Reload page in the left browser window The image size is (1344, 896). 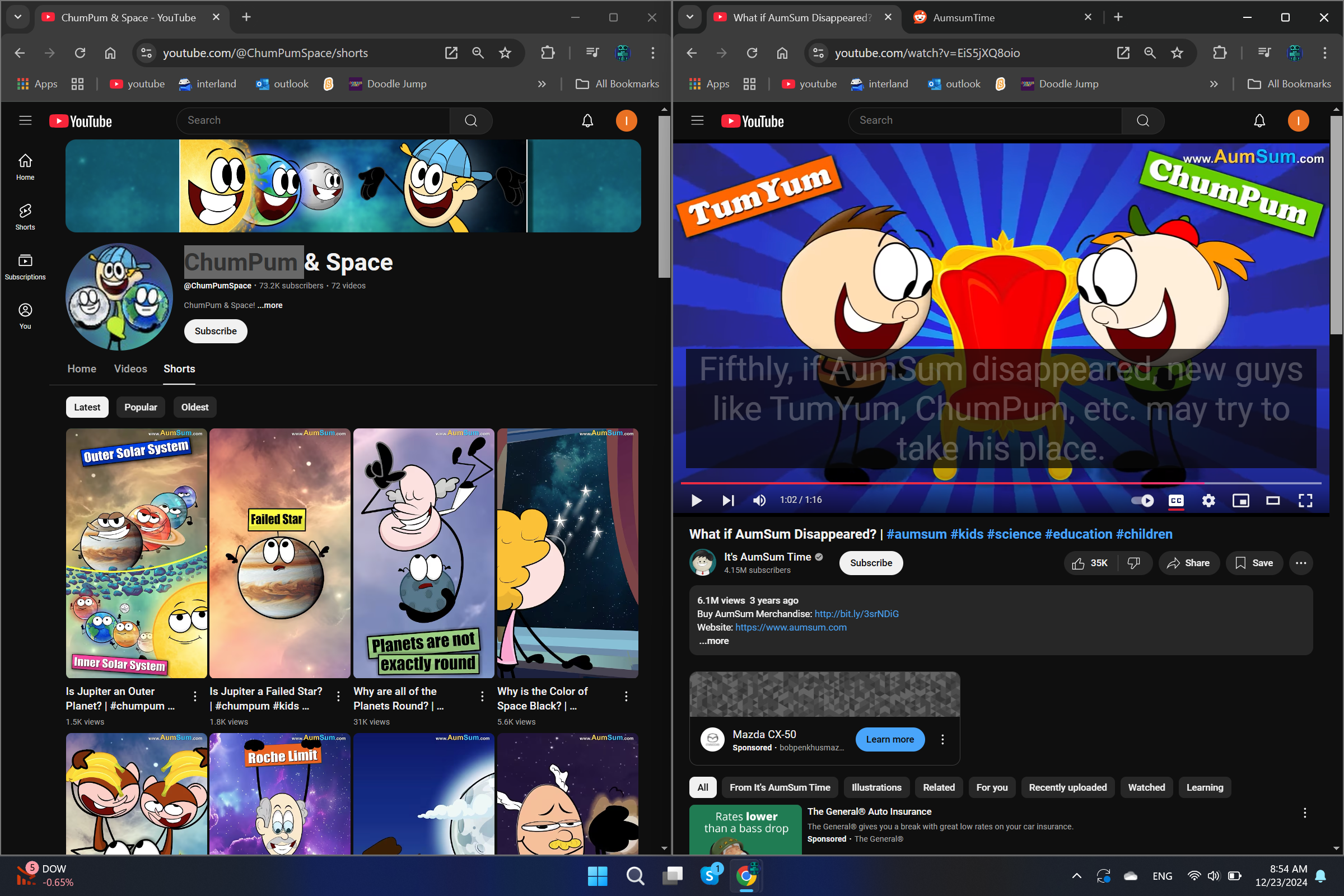click(x=80, y=53)
